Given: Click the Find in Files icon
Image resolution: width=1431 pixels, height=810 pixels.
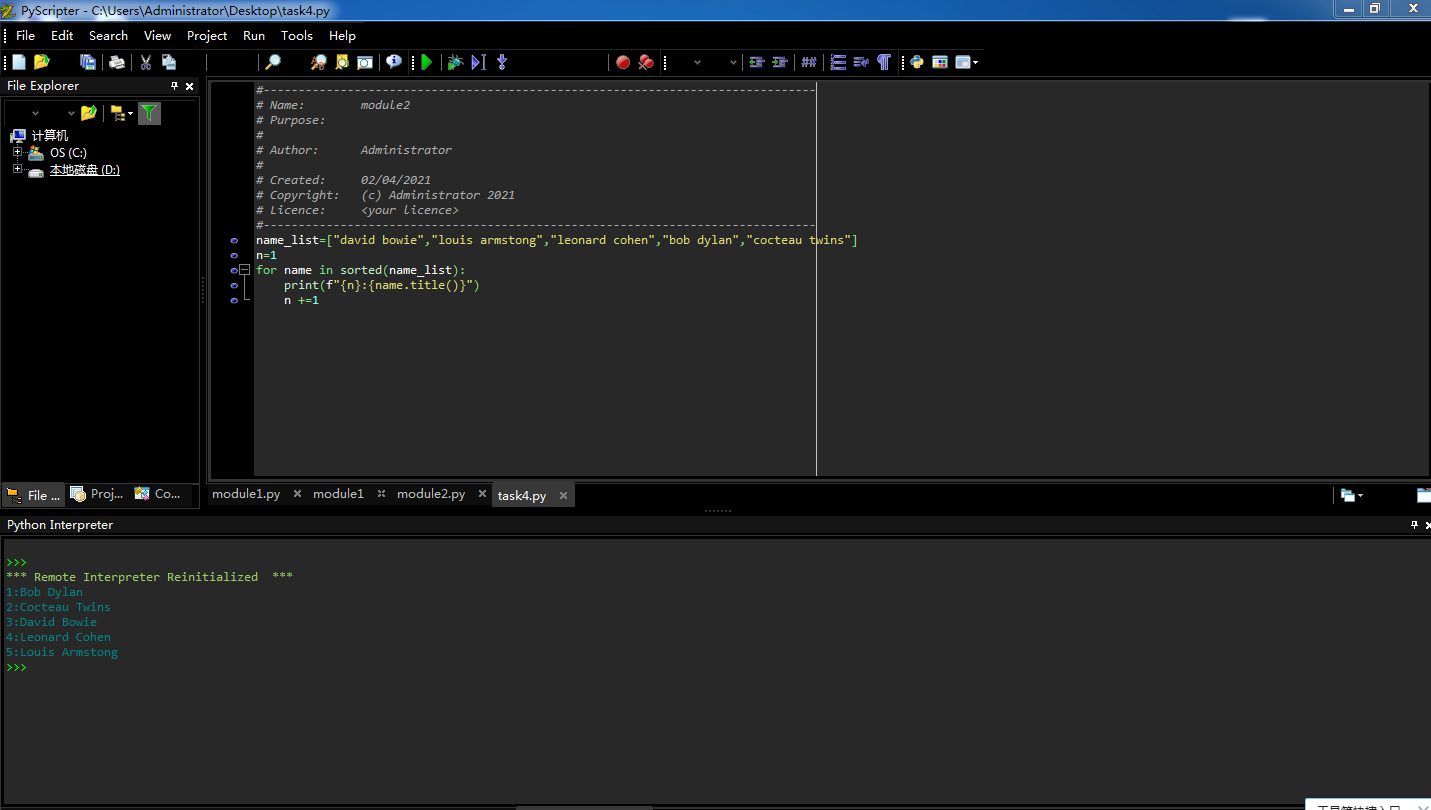Looking at the screenshot, I should [342, 62].
